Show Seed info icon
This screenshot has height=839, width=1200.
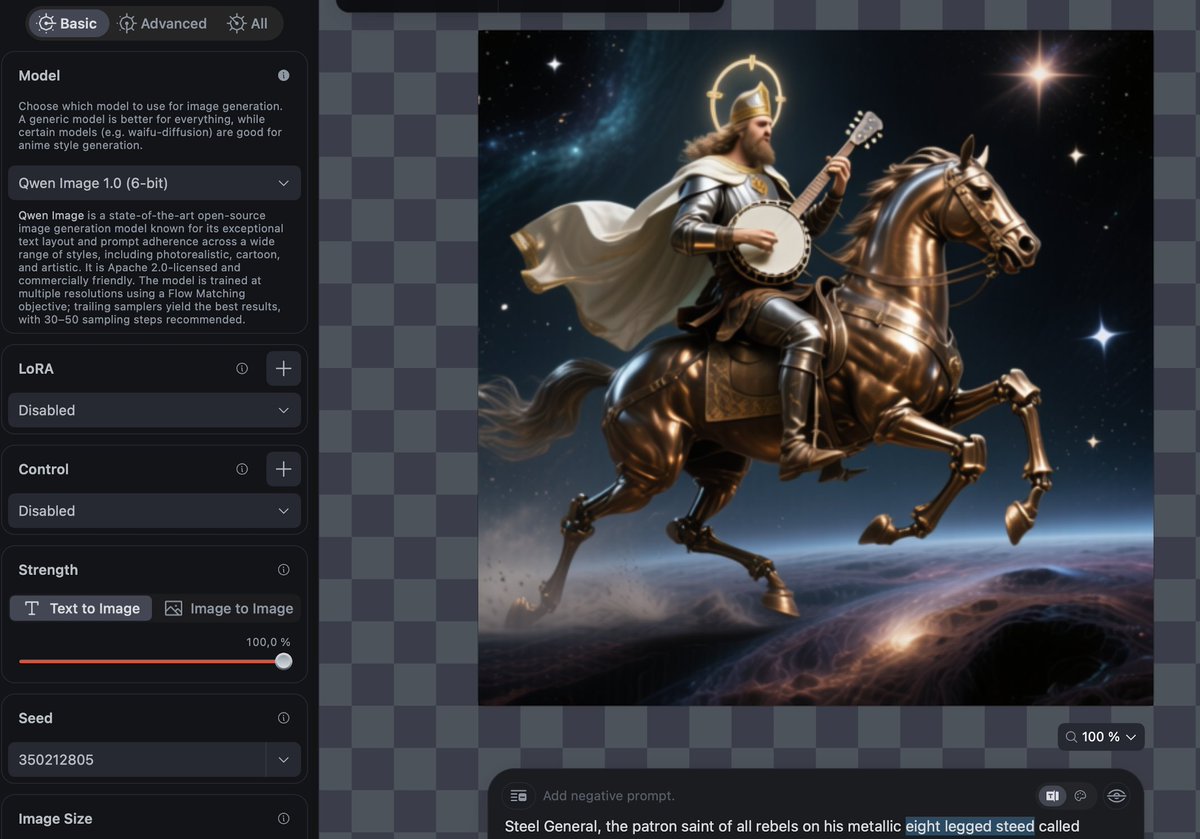click(283, 718)
